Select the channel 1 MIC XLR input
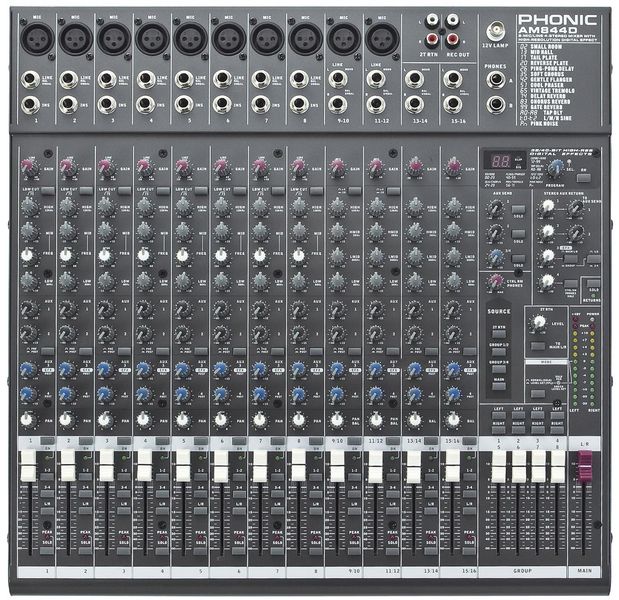Screen dimensions: 619x600 click(37, 39)
